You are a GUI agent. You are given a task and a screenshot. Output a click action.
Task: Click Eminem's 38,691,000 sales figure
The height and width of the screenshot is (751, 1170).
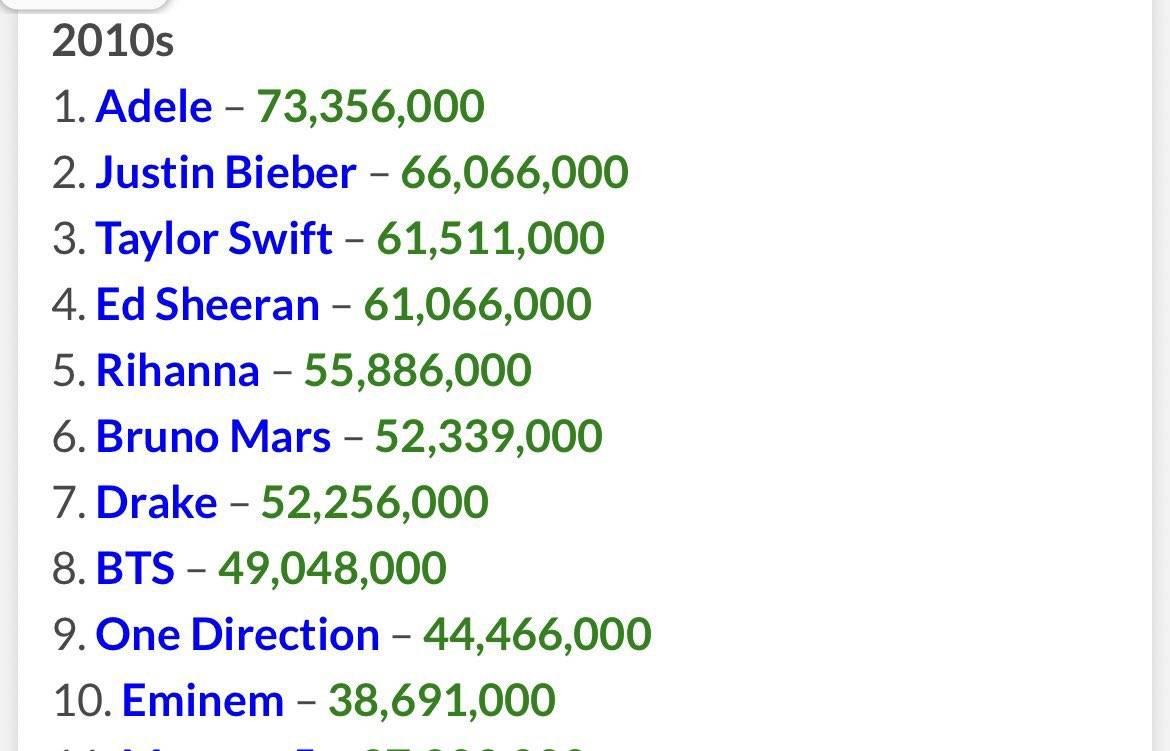tap(442, 700)
